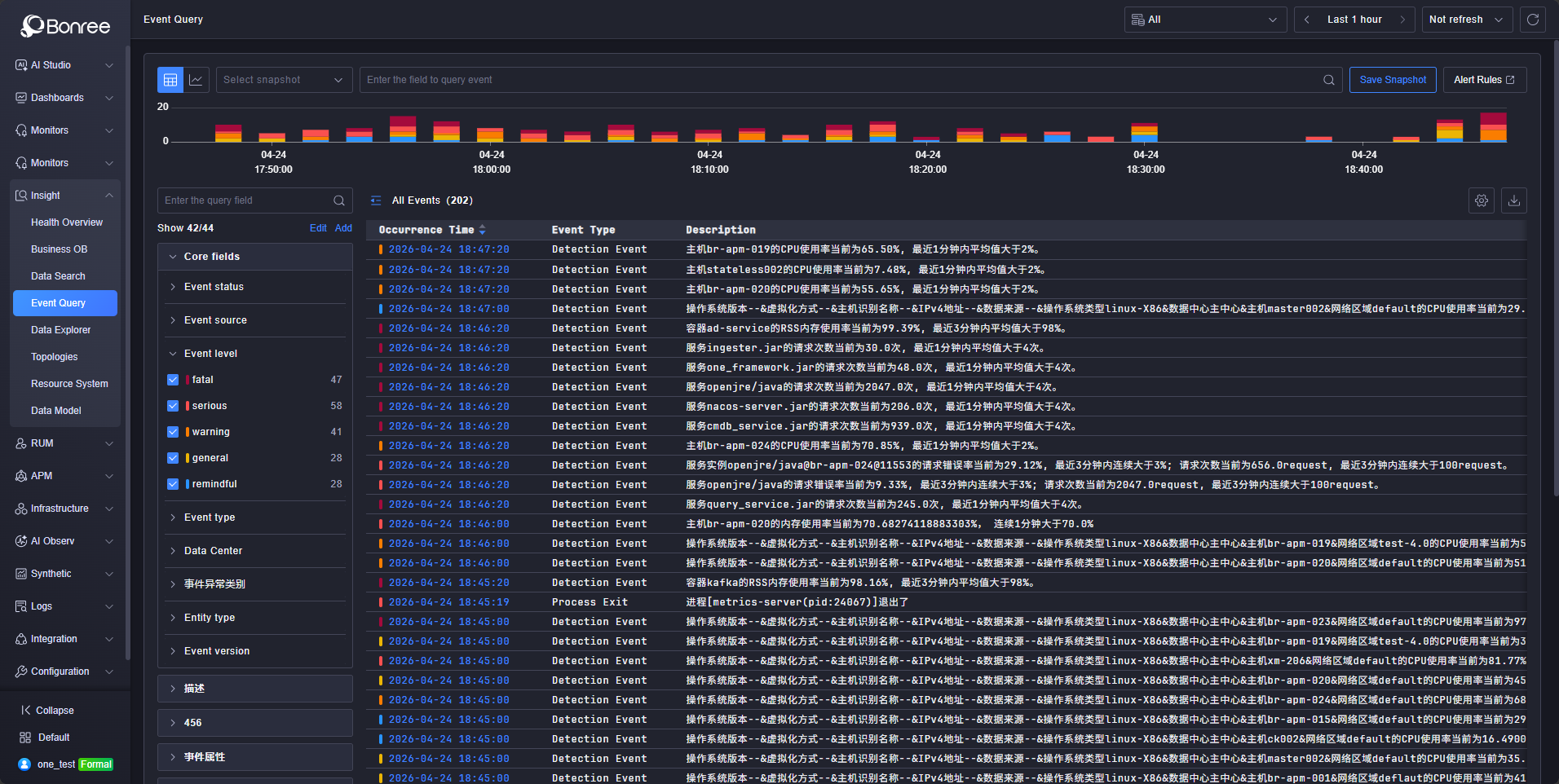The image size is (1559, 784).
Task: Click the Event Type column header
Action: click(584, 230)
